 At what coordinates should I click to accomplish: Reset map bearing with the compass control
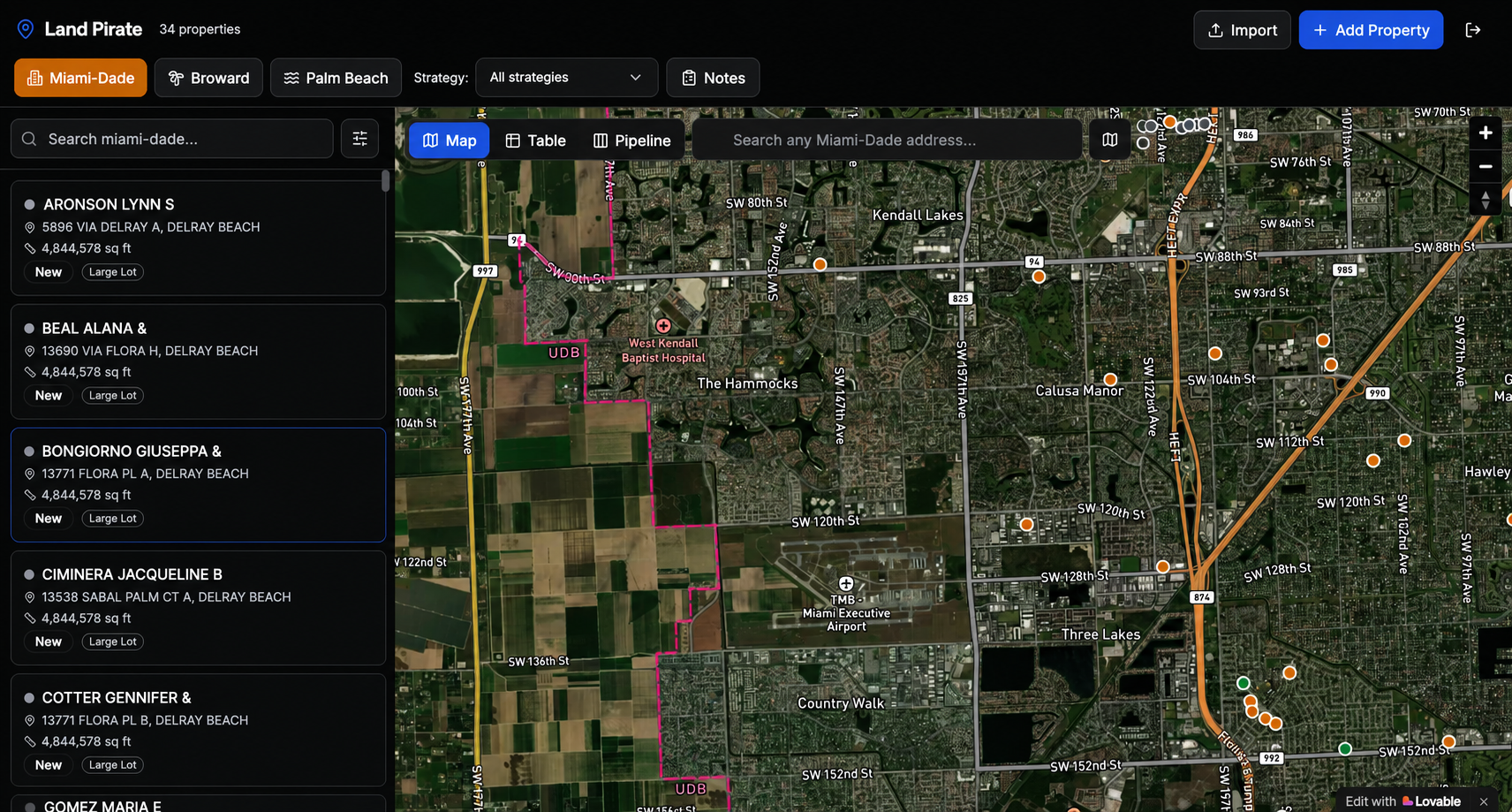coord(1486,200)
